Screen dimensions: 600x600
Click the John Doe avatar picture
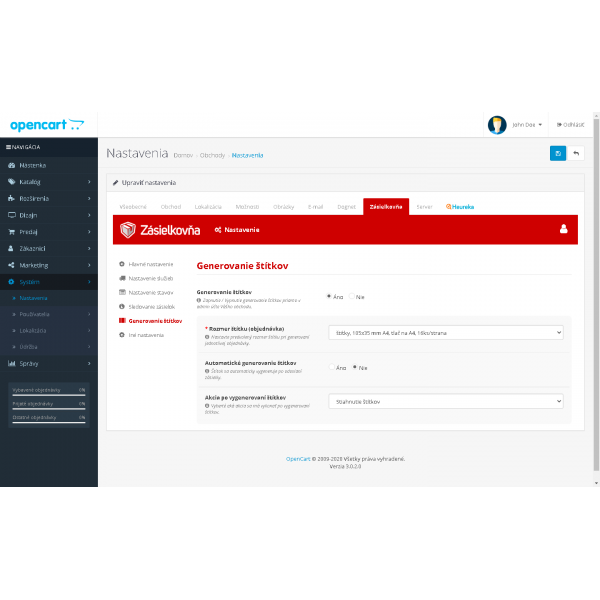click(x=497, y=125)
